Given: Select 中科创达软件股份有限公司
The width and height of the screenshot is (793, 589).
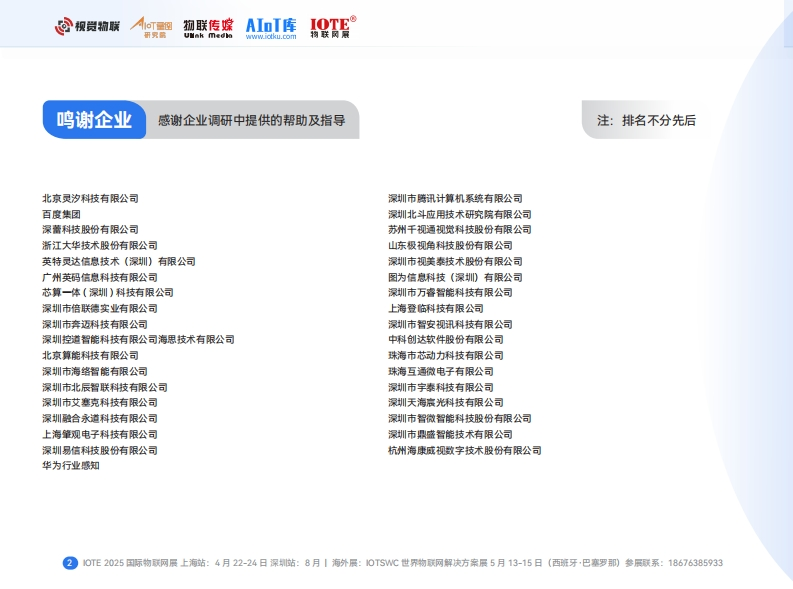Looking at the screenshot, I should pyautogui.click(x=446, y=340).
